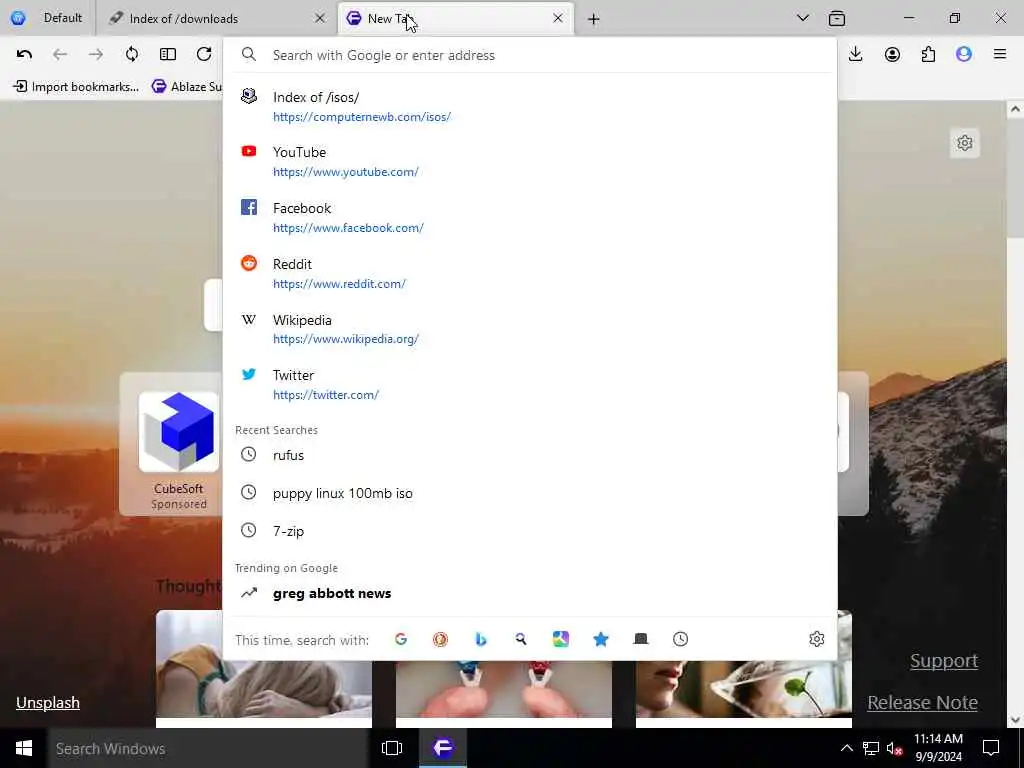Close the Index of /downloads tab
1024x768 pixels.
(x=320, y=18)
